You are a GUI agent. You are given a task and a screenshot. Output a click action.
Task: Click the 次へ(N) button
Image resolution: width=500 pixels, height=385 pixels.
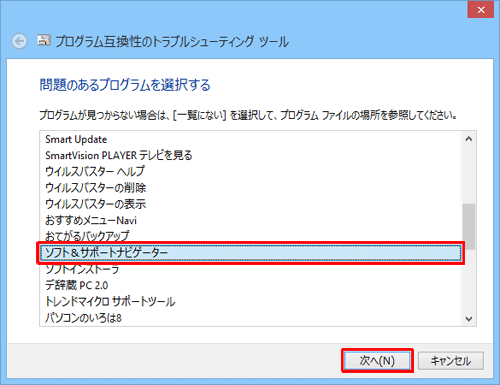click(377, 360)
